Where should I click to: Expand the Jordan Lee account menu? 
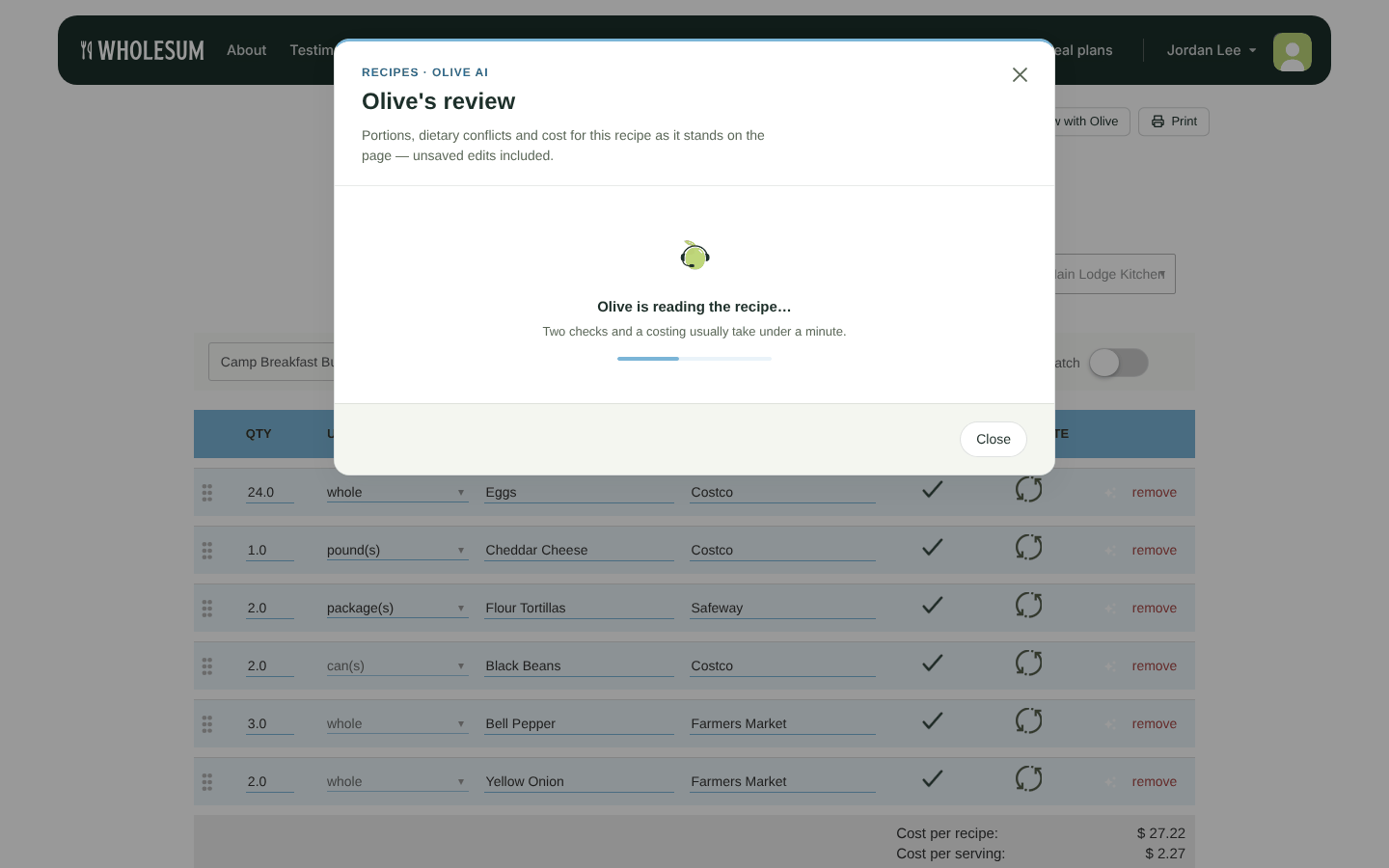pos(1212,50)
